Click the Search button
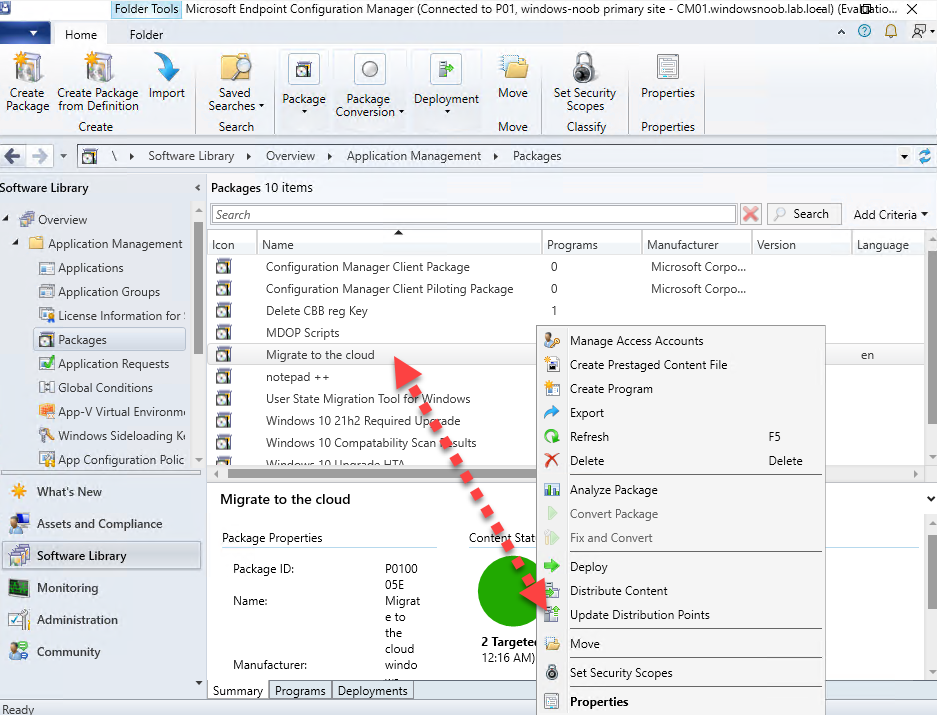Viewport: 937px width, 715px height. coord(804,214)
